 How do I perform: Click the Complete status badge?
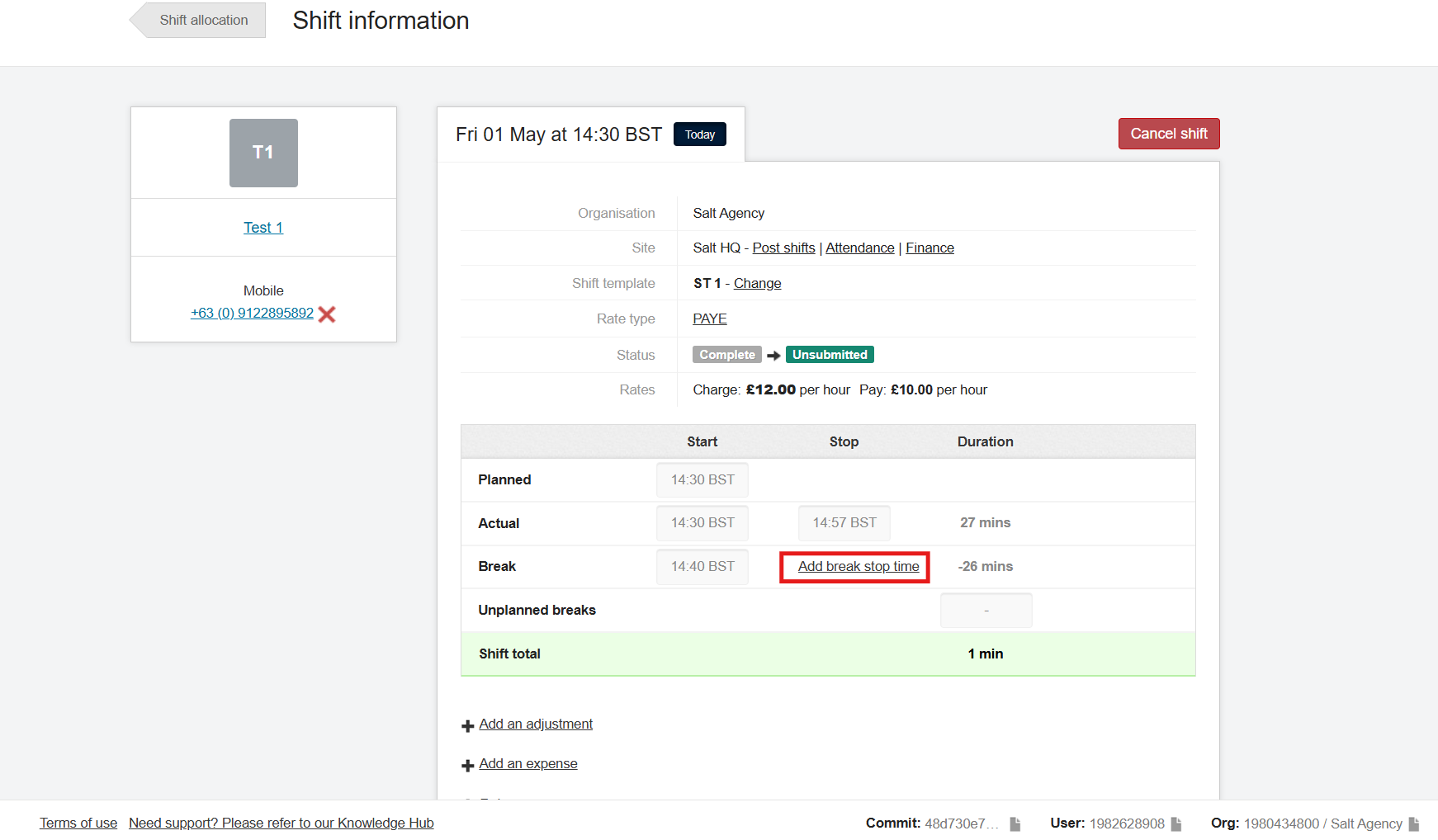tap(727, 355)
